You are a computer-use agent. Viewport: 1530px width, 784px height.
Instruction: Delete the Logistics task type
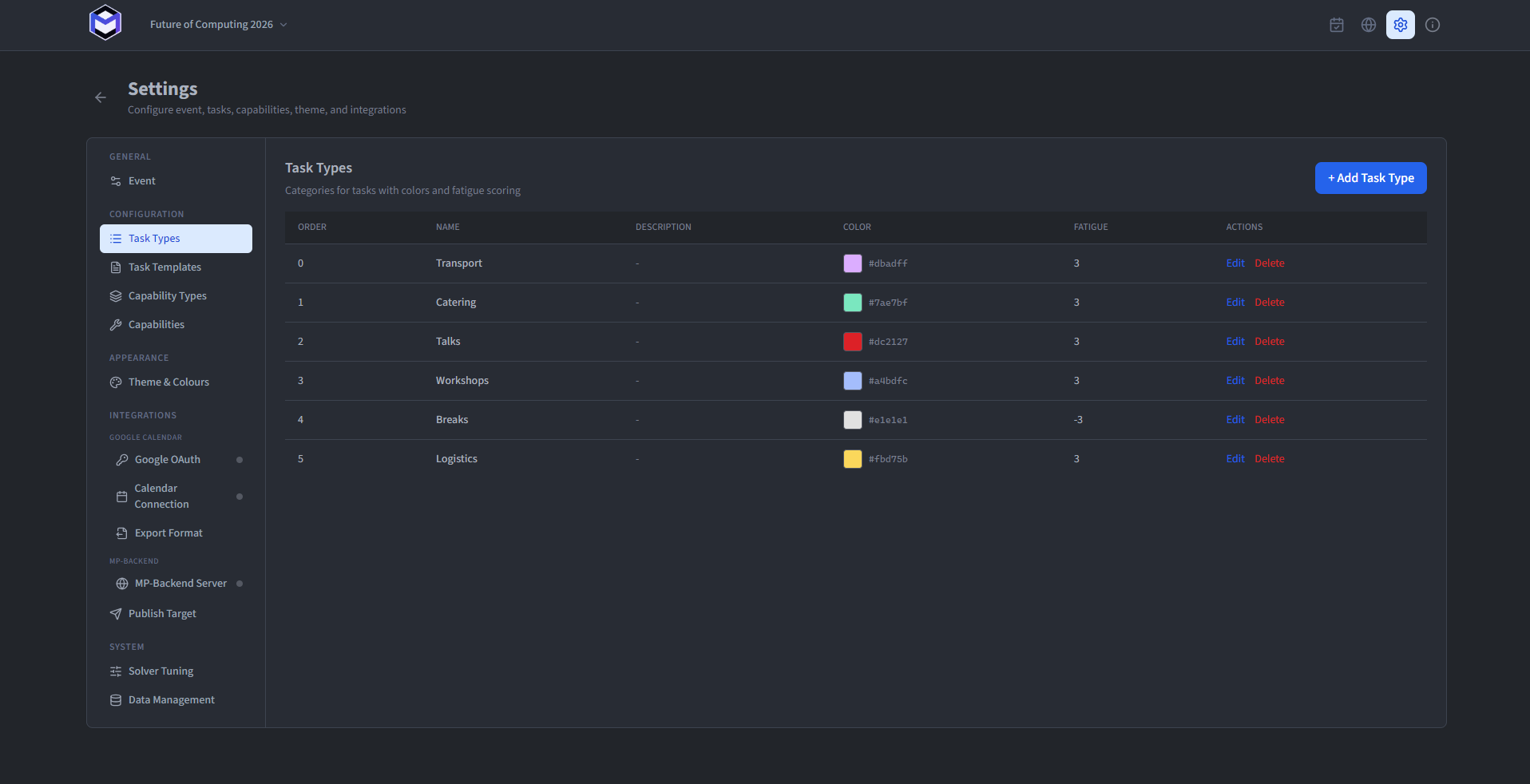(1270, 459)
